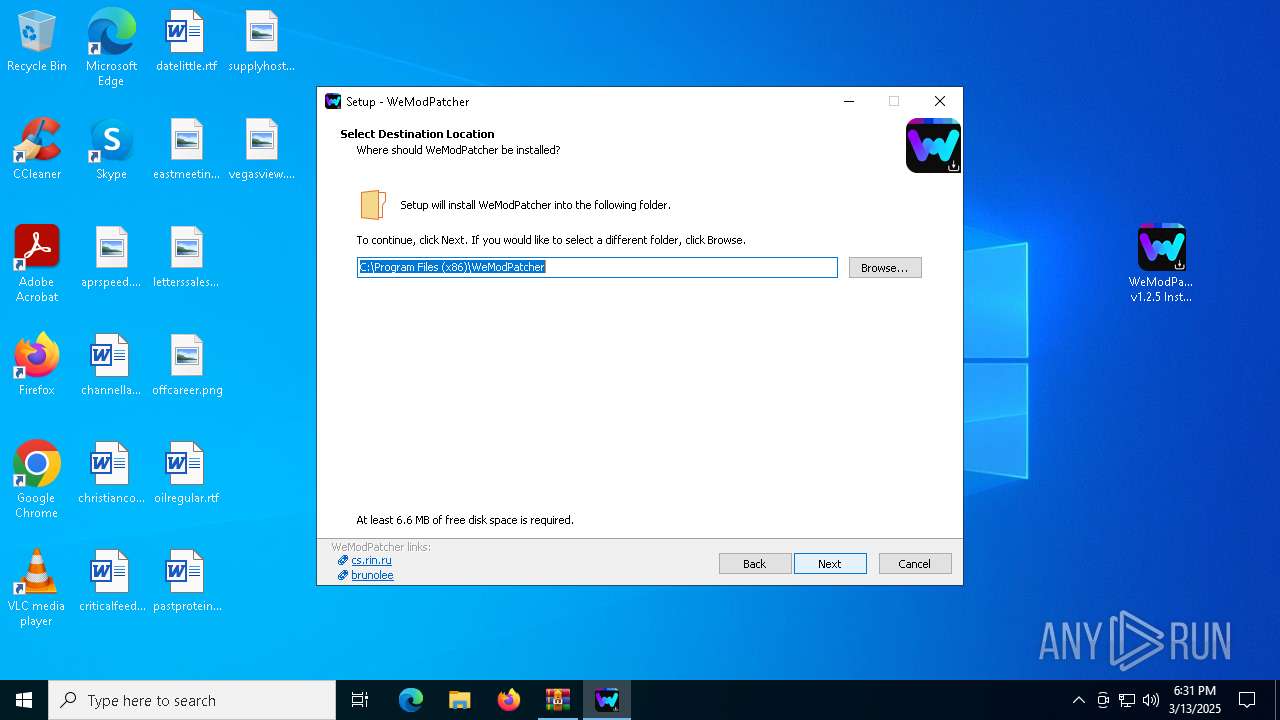Open the brunolee link

click(372, 575)
